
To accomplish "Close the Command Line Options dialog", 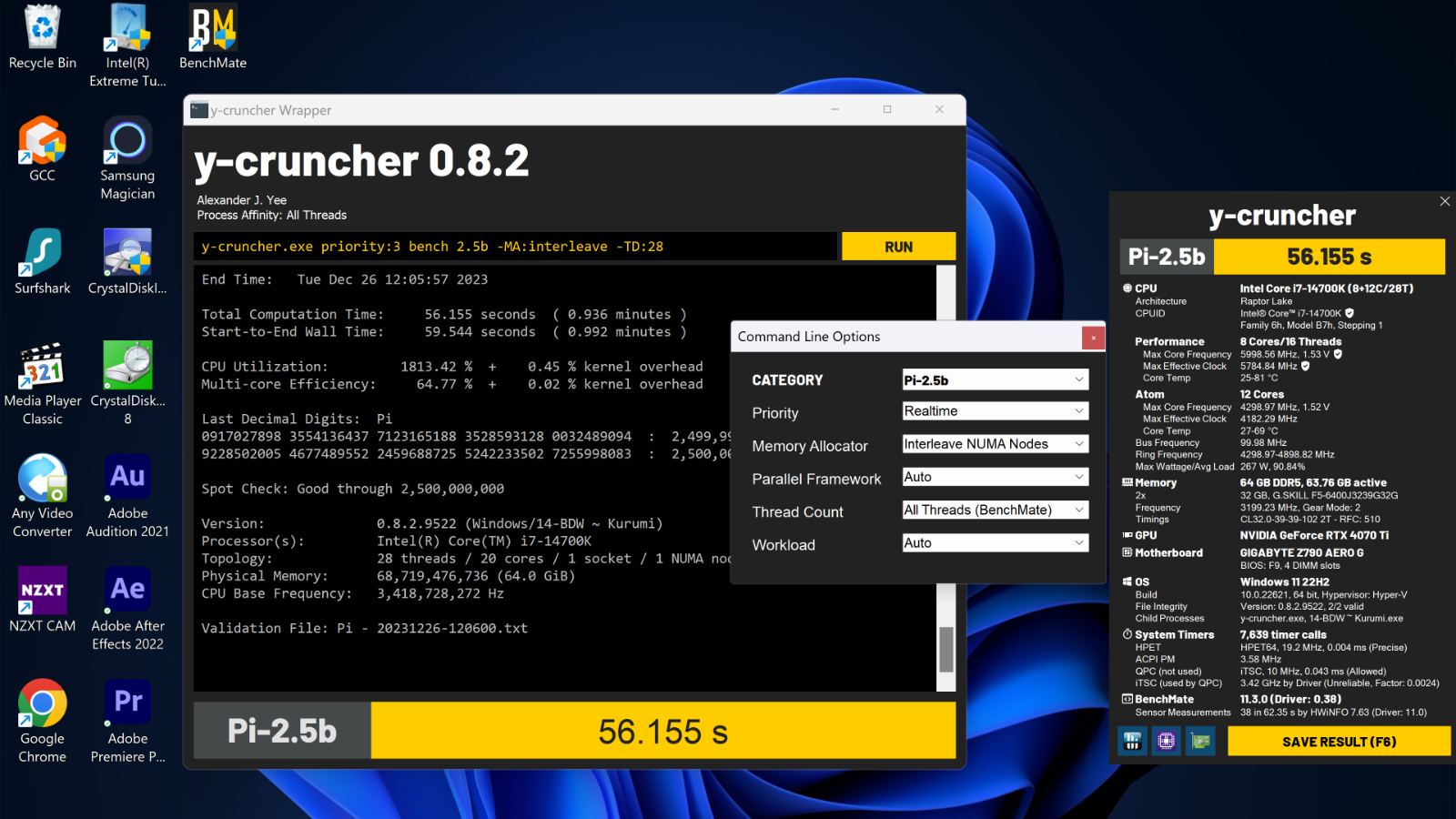I will 1093,338.
